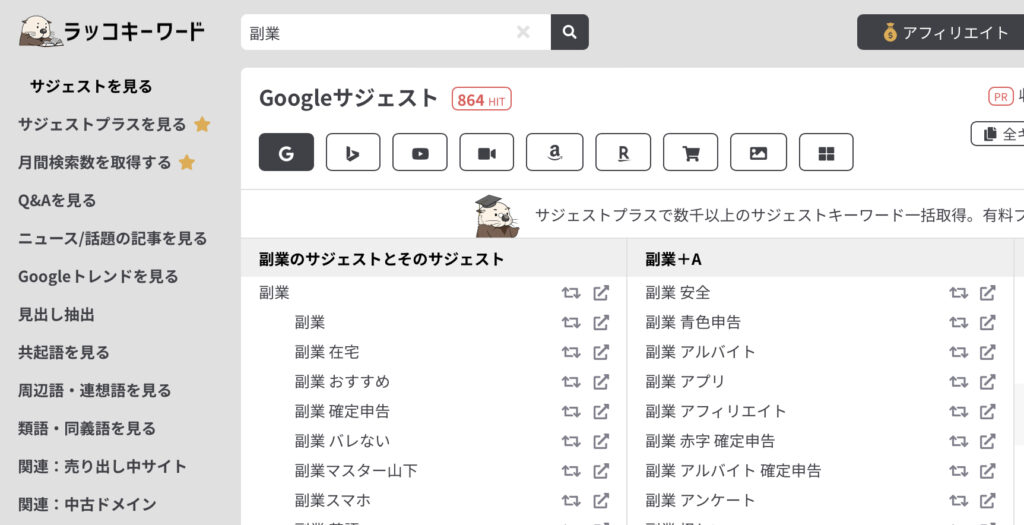Click the 副業＋A column header

[673, 259]
